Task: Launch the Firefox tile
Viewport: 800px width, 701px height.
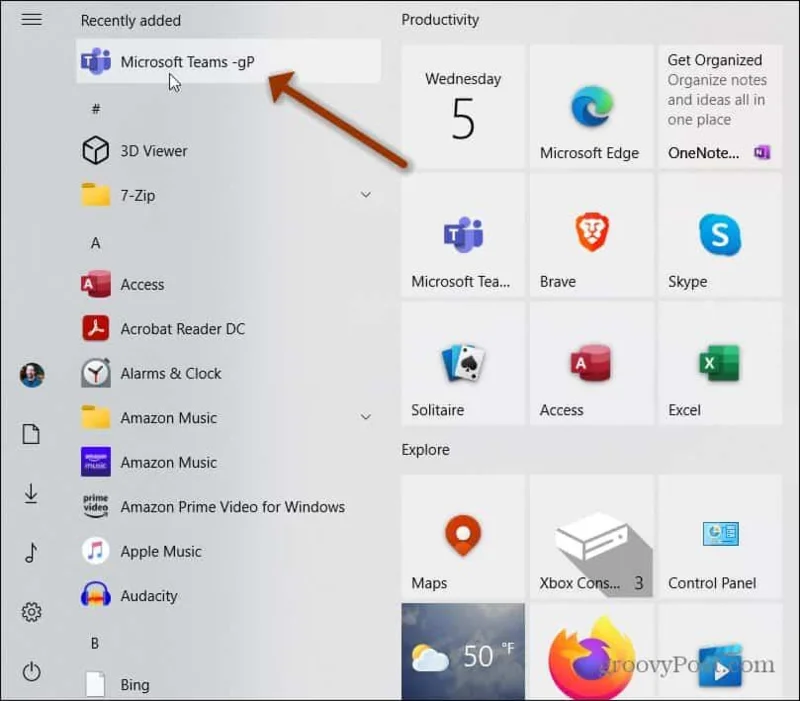Action: pos(591,652)
